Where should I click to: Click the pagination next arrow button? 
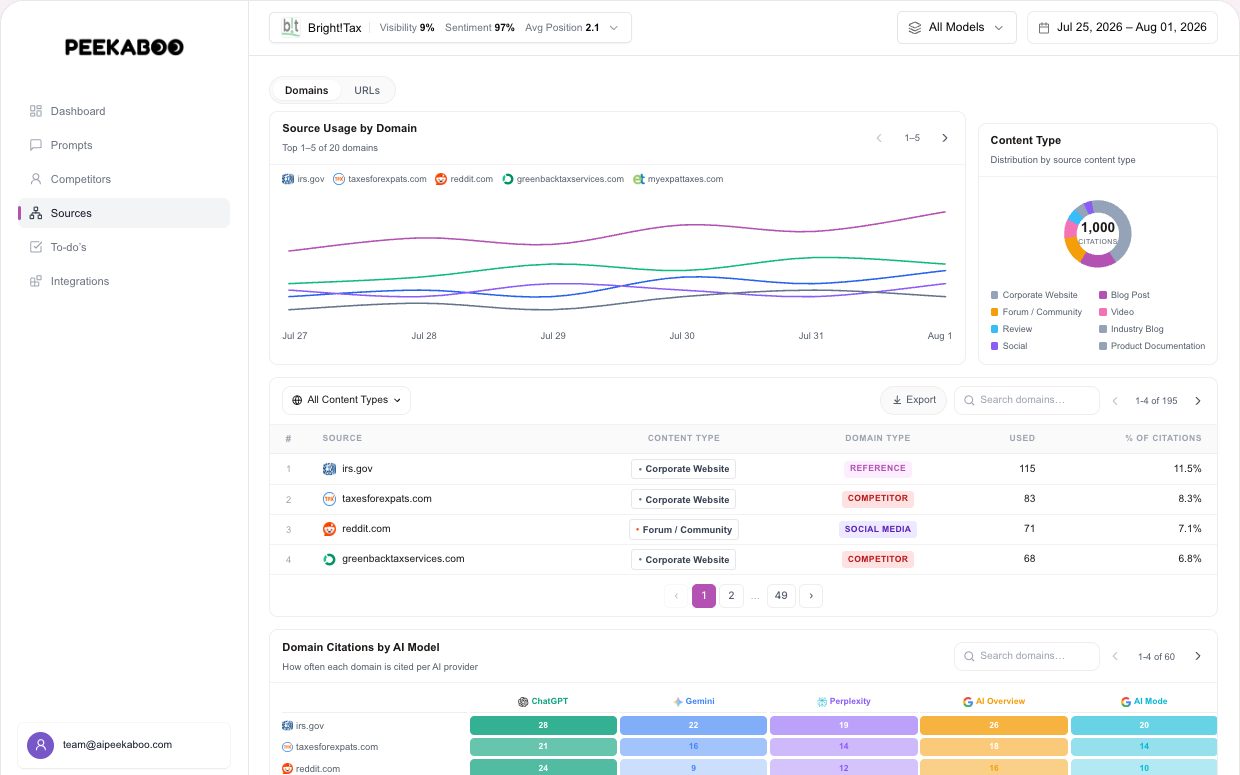[x=811, y=596]
